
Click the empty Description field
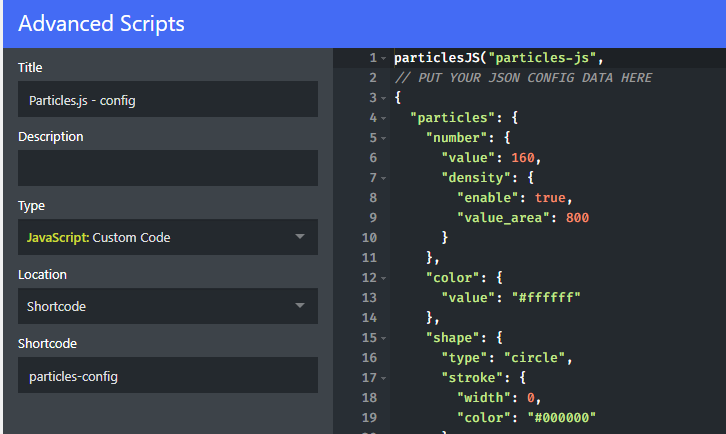pyautogui.click(x=168, y=168)
